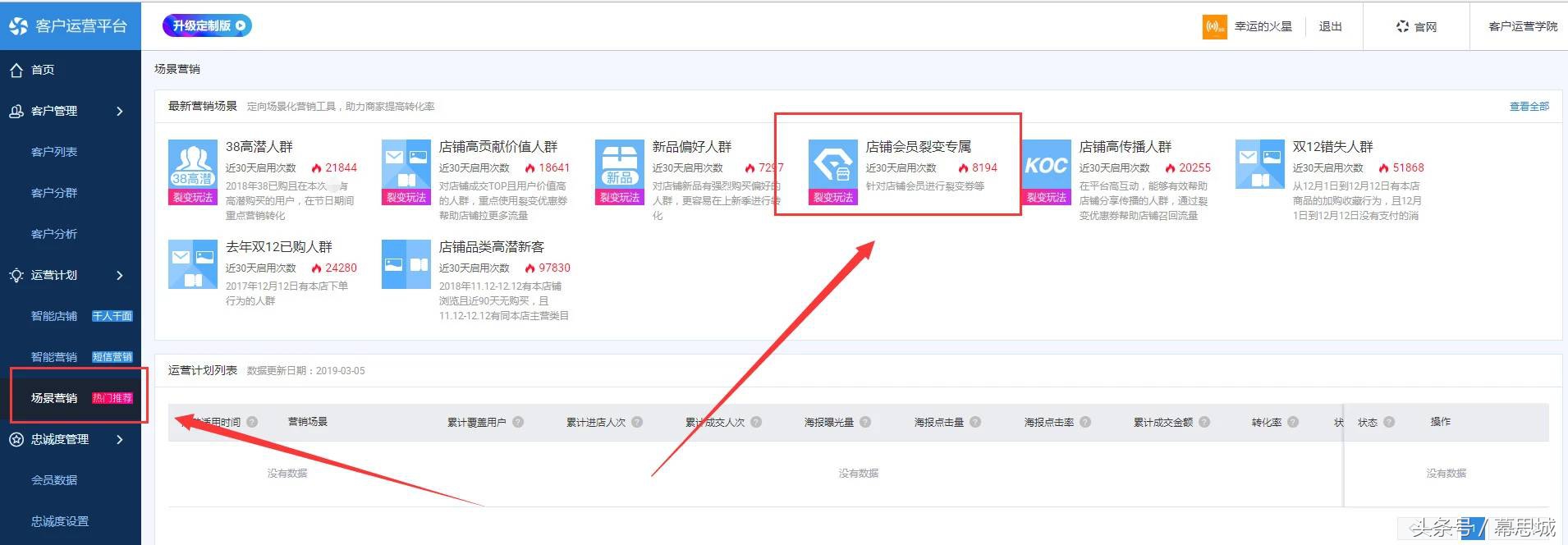
Task: Click the 千人千面 tag
Action: click(x=112, y=316)
